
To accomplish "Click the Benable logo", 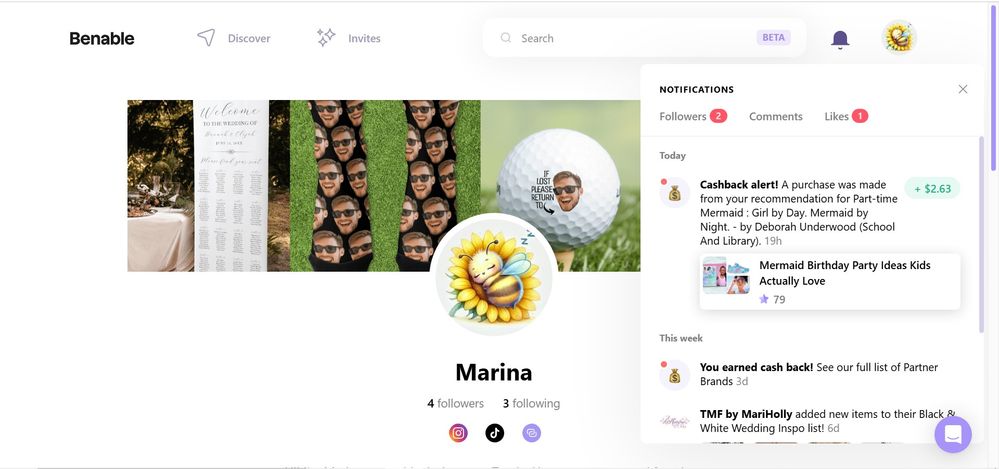I will point(101,38).
